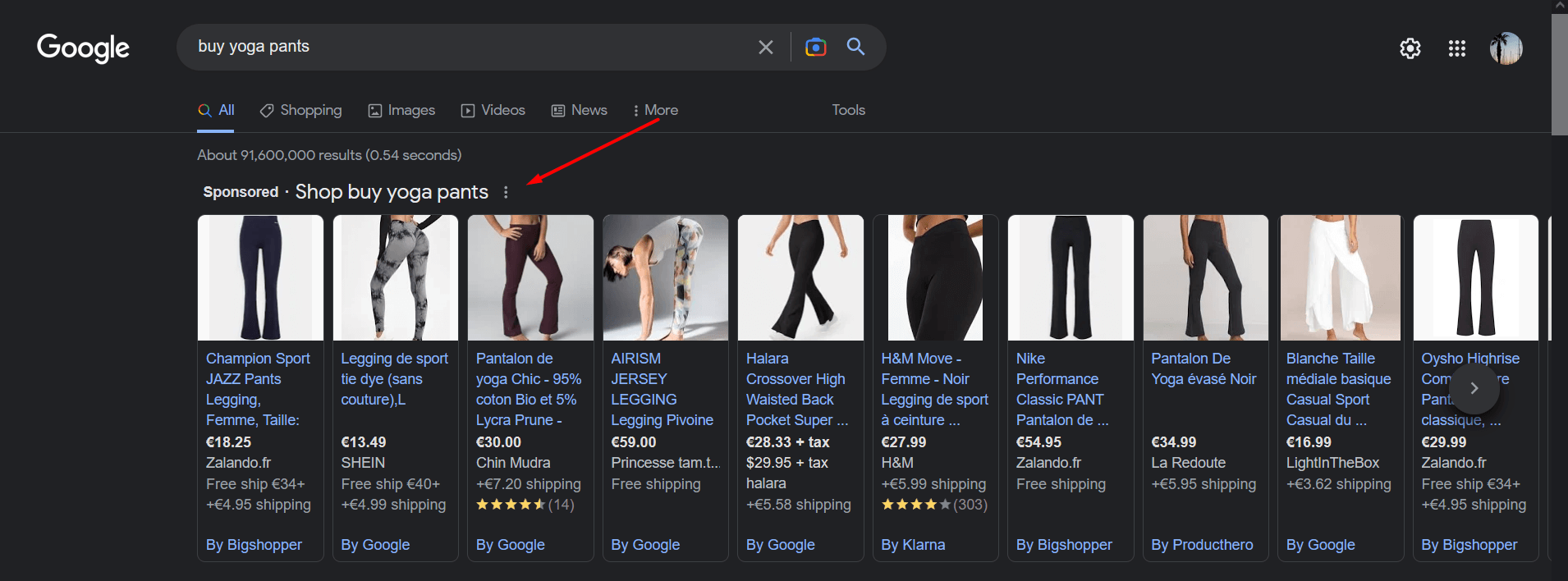Open Pantalon De Yoga évasé Noir listing
Image resolution: width=1568 pixels, height=581 pixels.
coord(1204,368)
